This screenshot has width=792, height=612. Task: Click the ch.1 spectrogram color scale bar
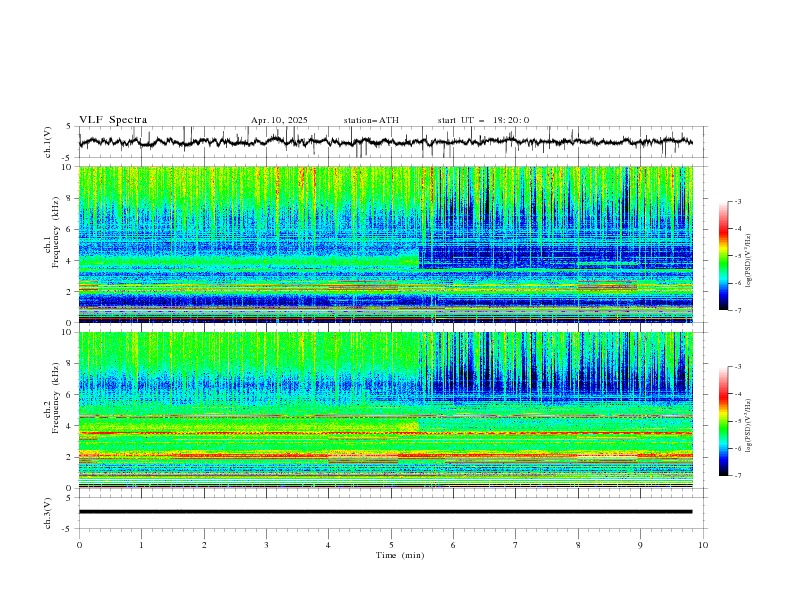[x=723, y=256]
